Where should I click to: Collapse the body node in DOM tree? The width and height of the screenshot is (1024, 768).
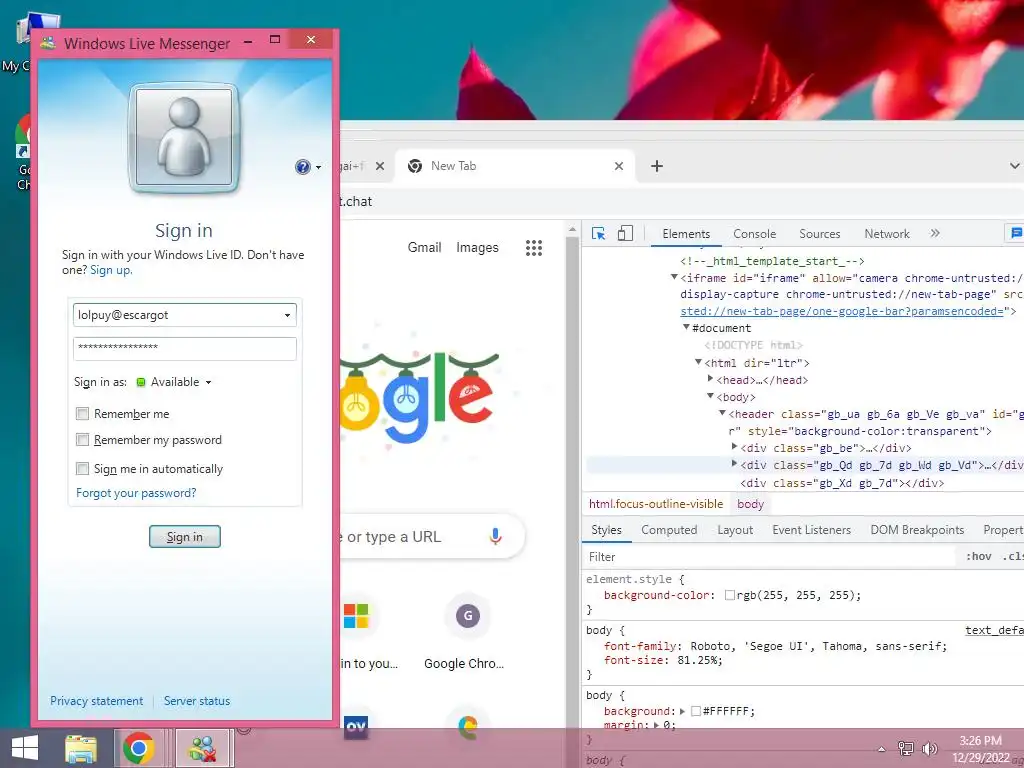tap(711, 396)
